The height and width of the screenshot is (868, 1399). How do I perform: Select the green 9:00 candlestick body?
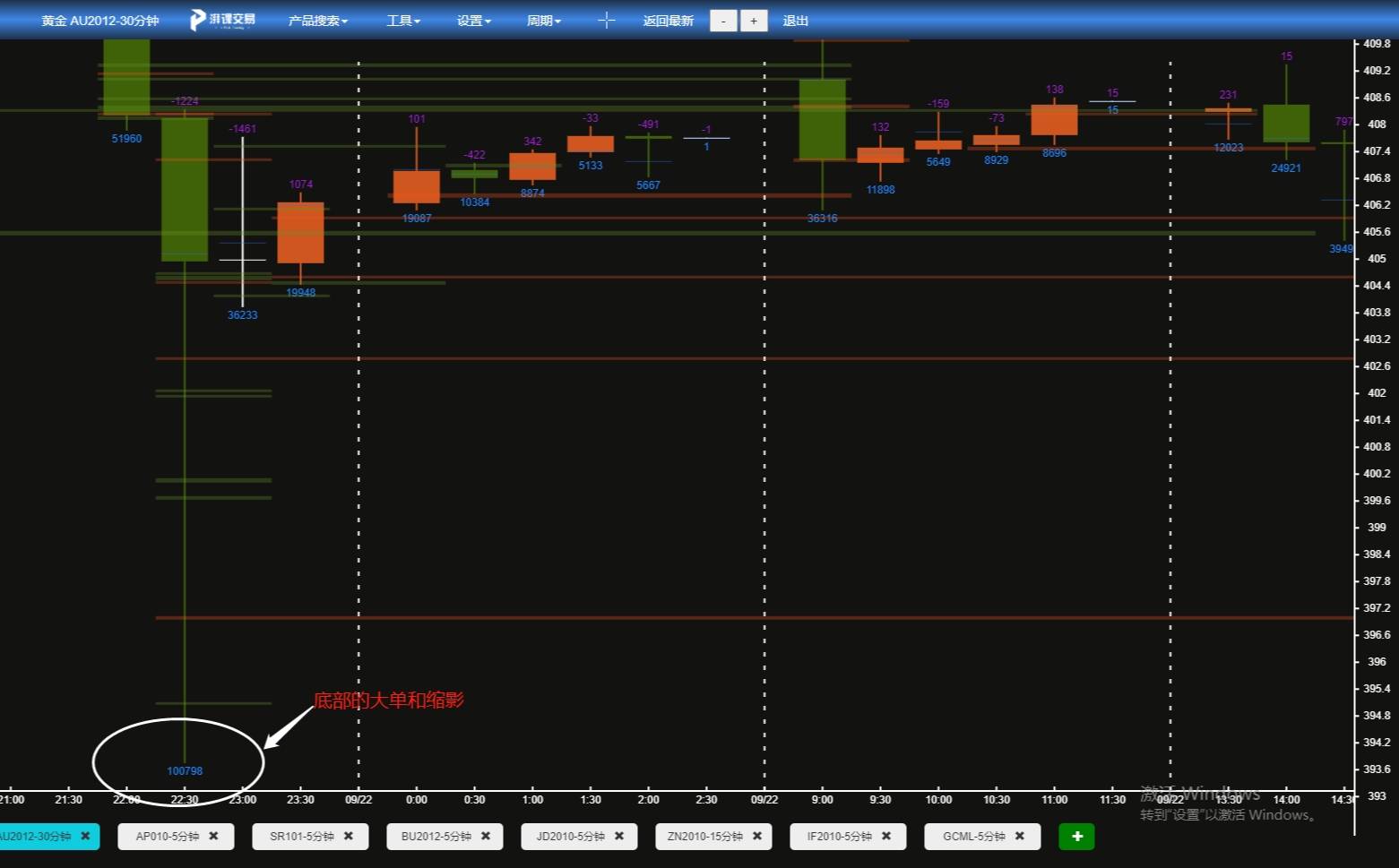pos(823,120)
